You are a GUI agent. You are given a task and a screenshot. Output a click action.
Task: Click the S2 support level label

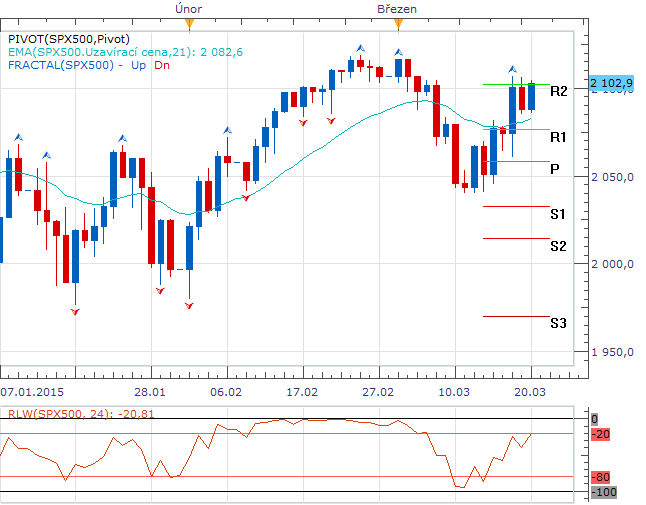[x=558, y=246]
